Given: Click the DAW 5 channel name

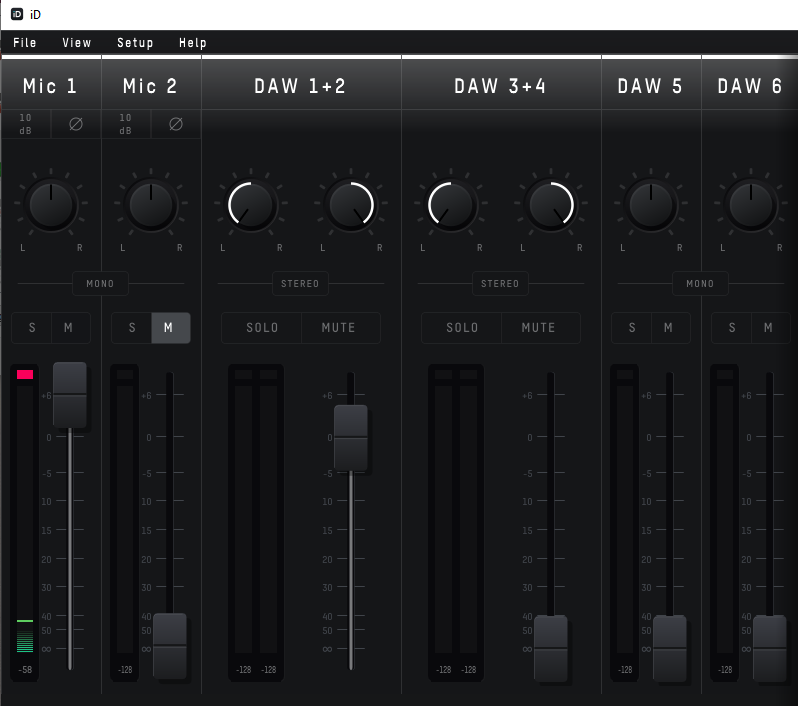Looking at the screenshot, I should click(650, 86).
